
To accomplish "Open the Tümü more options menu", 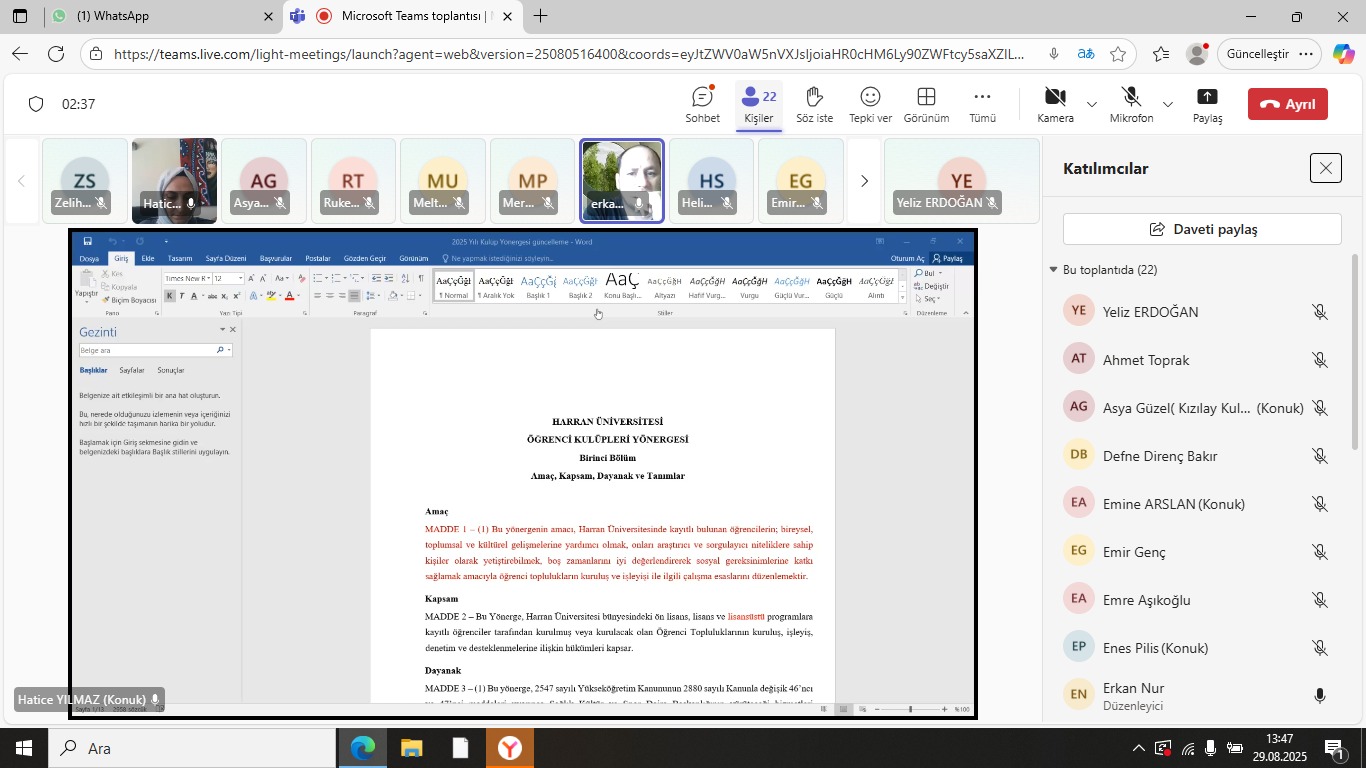I will click(982, 104).
